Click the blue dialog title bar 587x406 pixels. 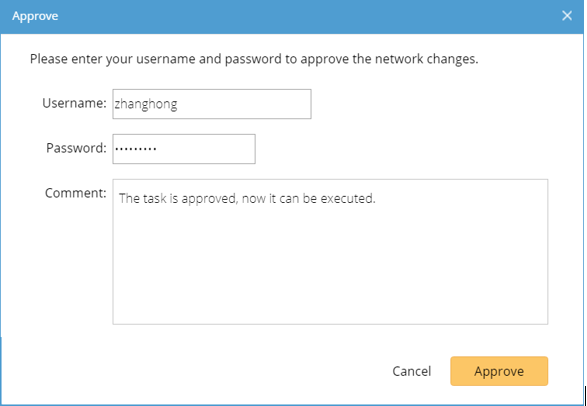click(292, 16)
